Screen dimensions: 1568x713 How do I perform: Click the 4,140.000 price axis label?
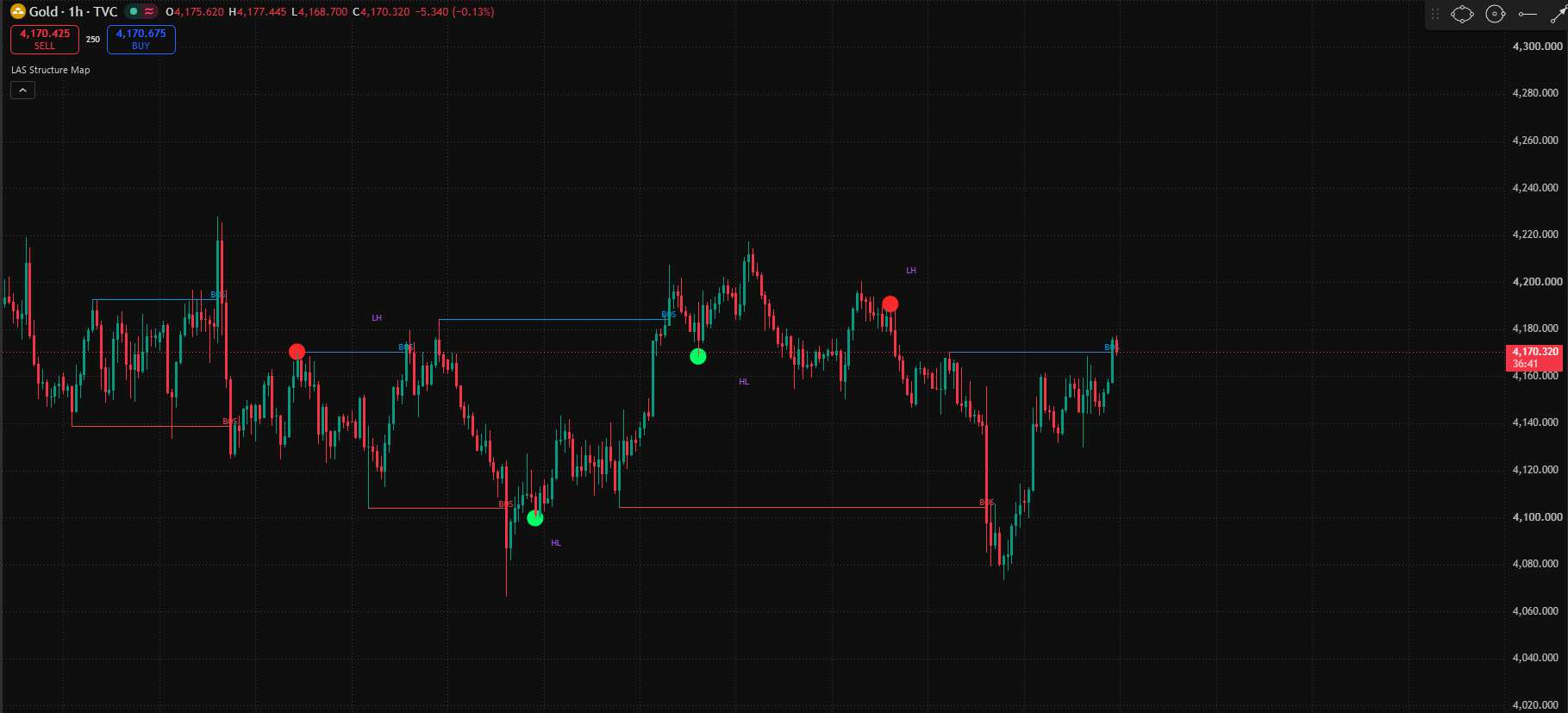(x=1537, y=422)
